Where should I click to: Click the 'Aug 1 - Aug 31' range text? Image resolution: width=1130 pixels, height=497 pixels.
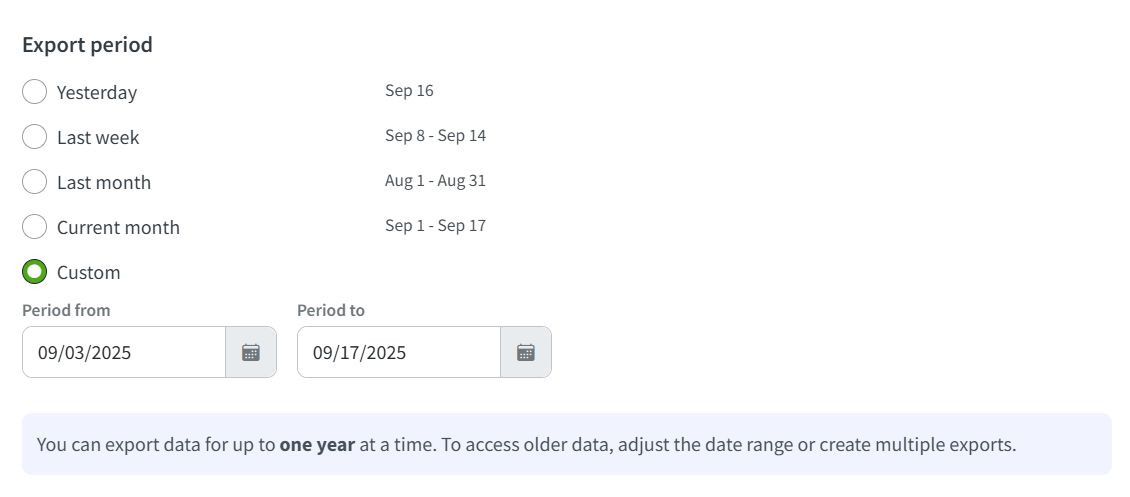coord(435,181)
